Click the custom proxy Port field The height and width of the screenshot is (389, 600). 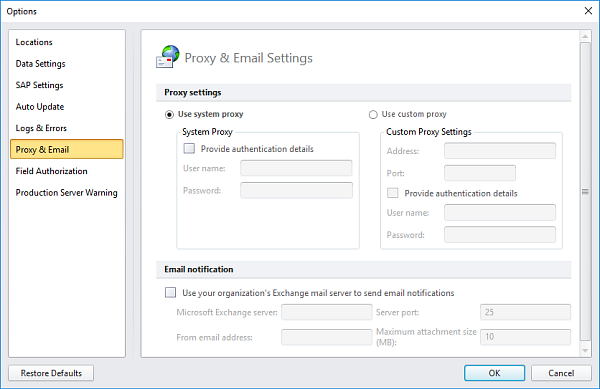pyautogui.click(x=480, y=173)
